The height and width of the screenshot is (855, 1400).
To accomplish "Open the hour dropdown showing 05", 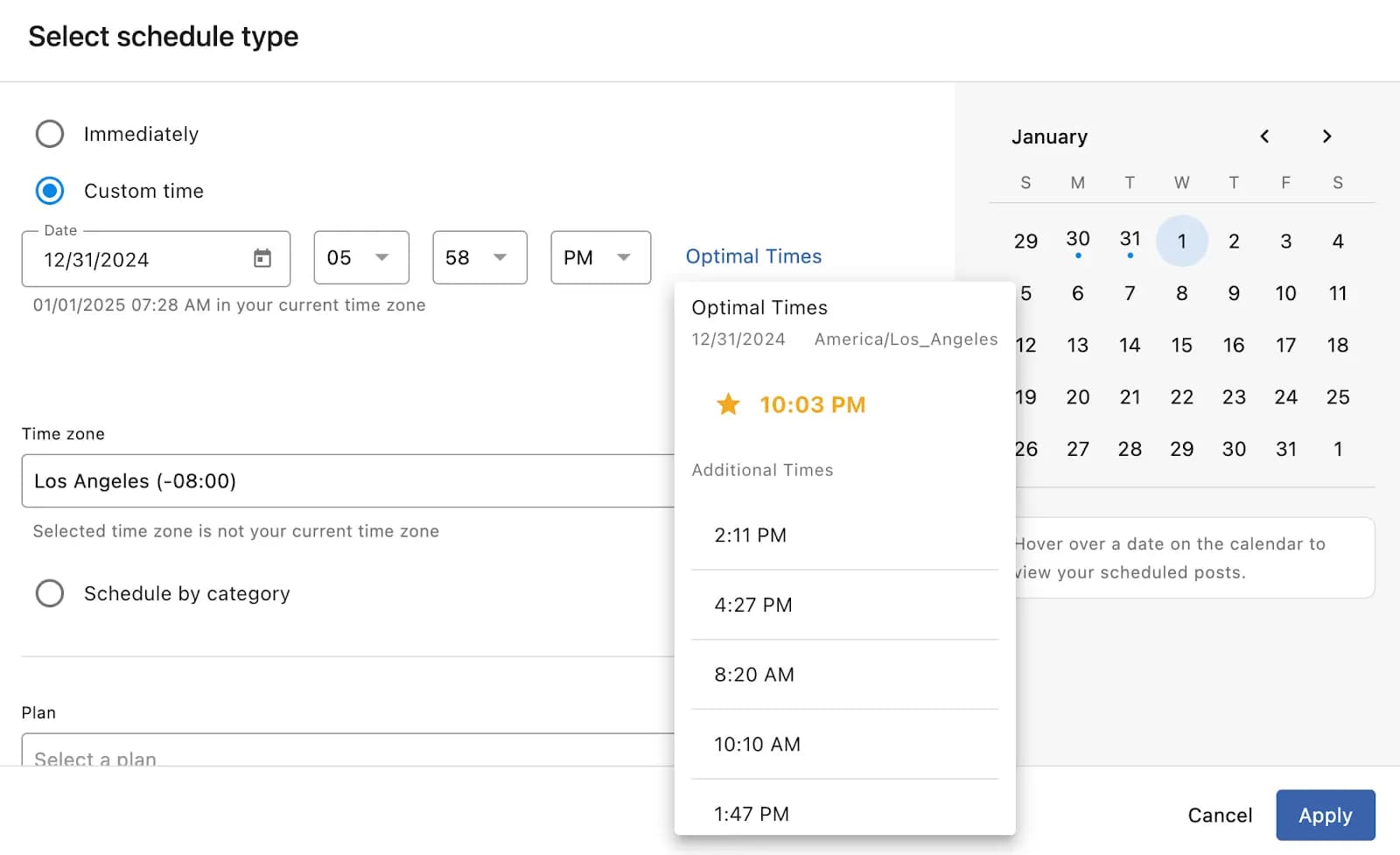I will point(360,258).
